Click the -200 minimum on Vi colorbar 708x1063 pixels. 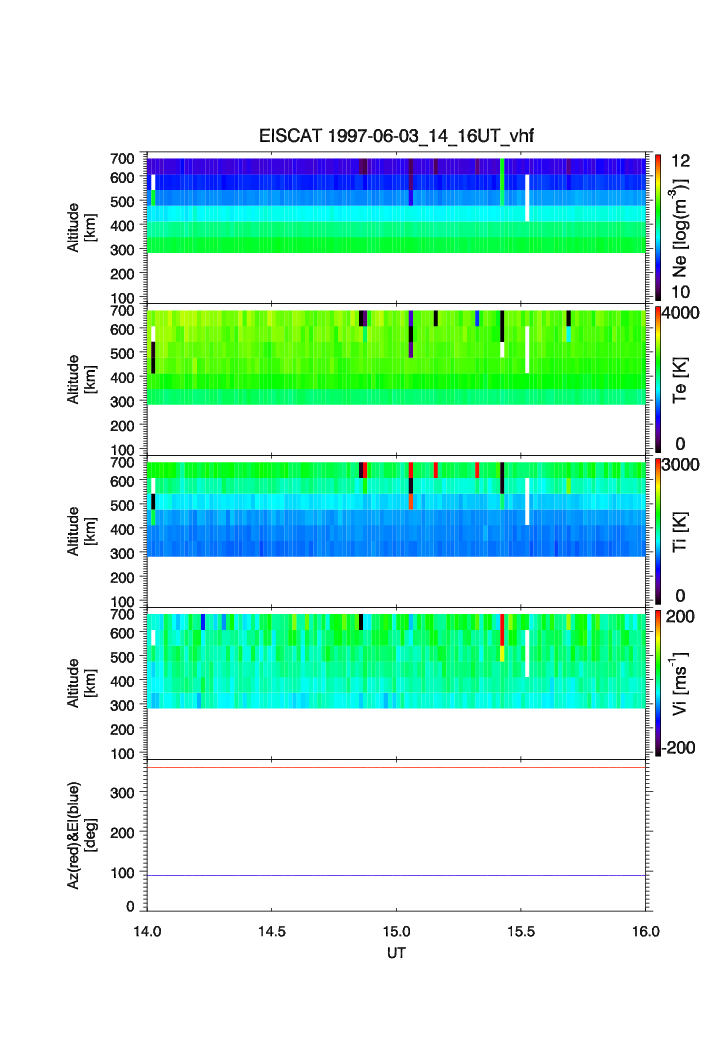pos(679,748)
